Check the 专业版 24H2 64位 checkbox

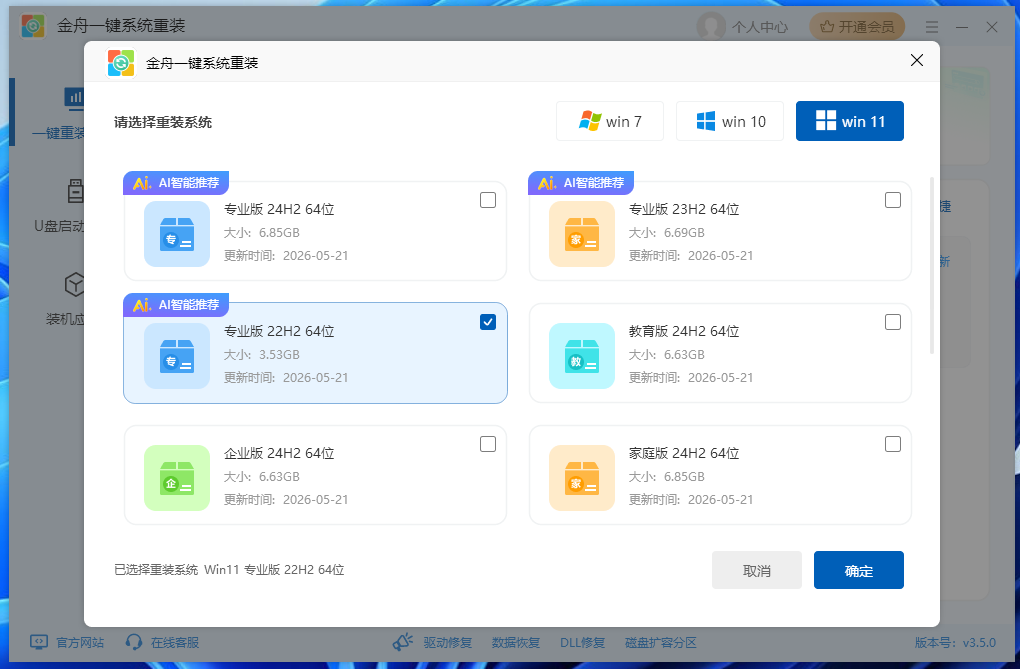[x=488, y=200]
